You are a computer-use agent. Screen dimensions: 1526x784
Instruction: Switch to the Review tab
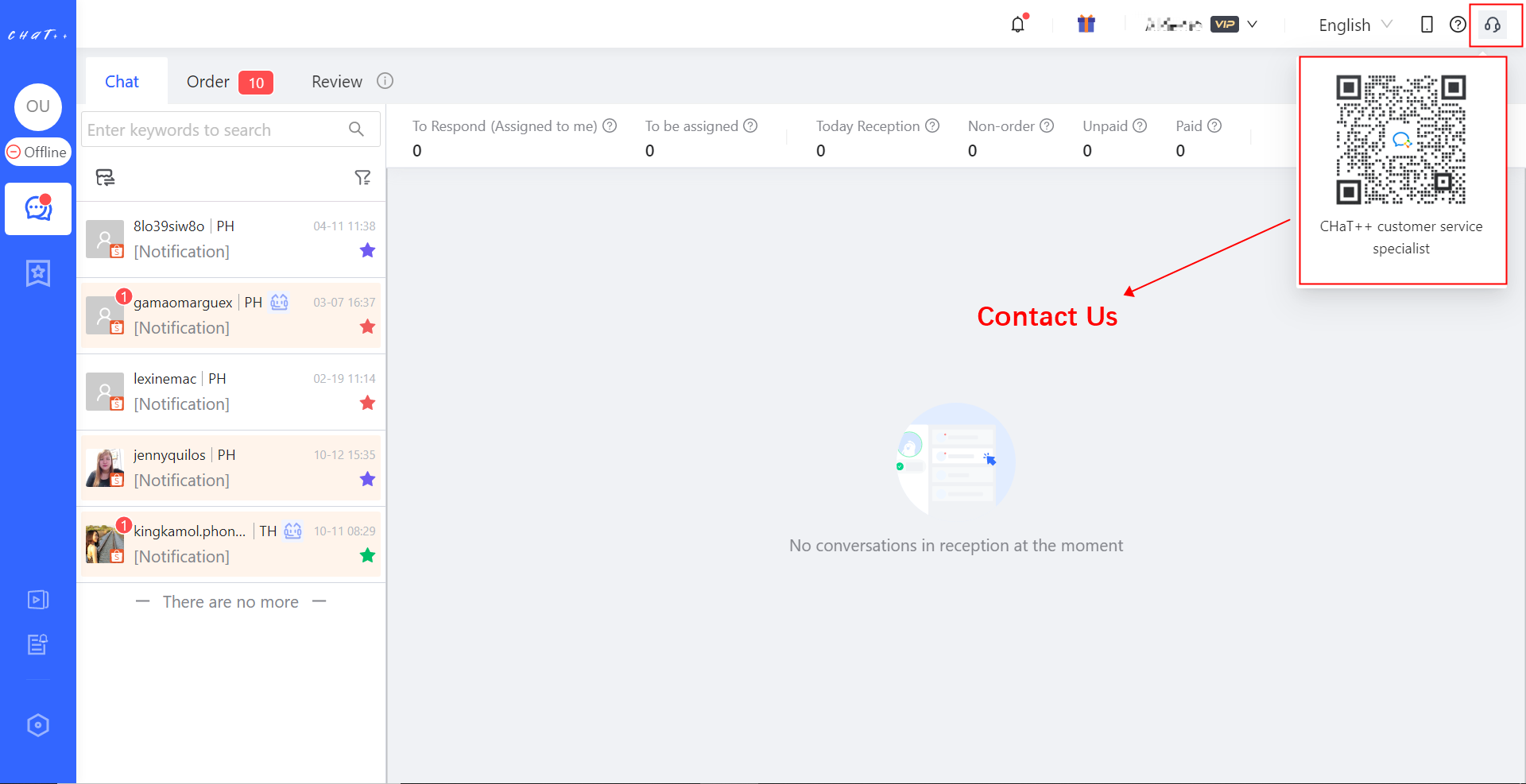coord(336,81)
